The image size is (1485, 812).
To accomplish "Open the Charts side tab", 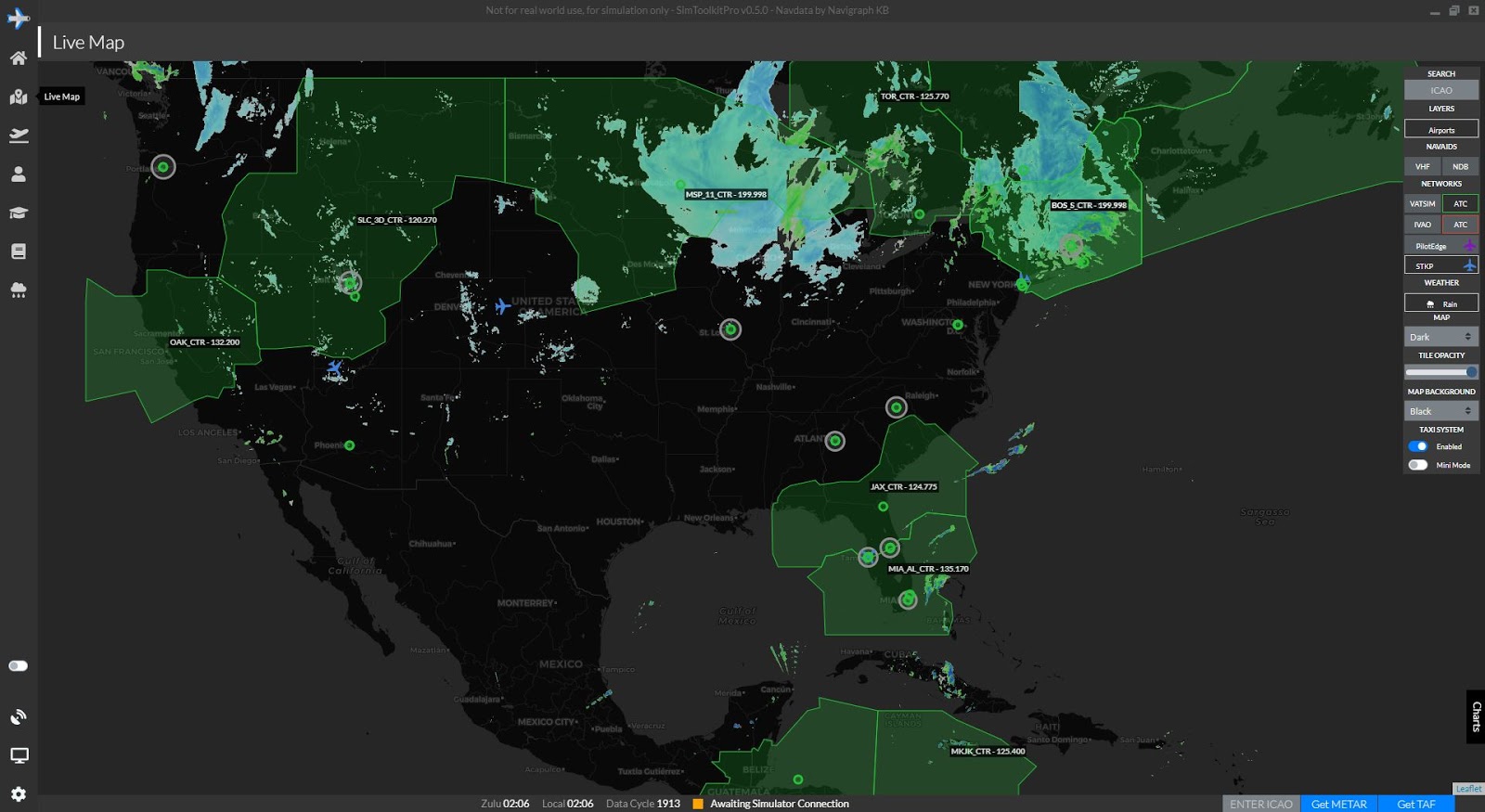I will click(1476, 716).
